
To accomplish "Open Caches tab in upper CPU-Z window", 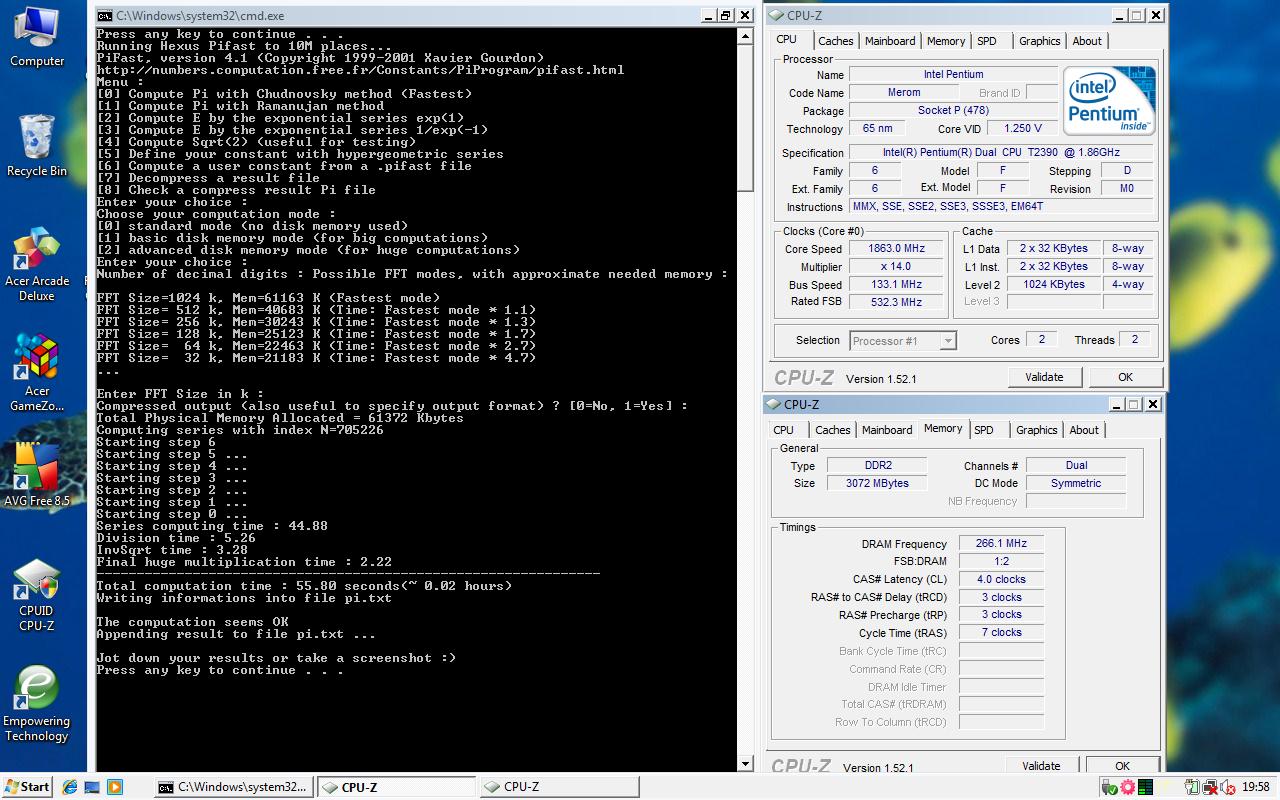I will click(x=835, y=41).
